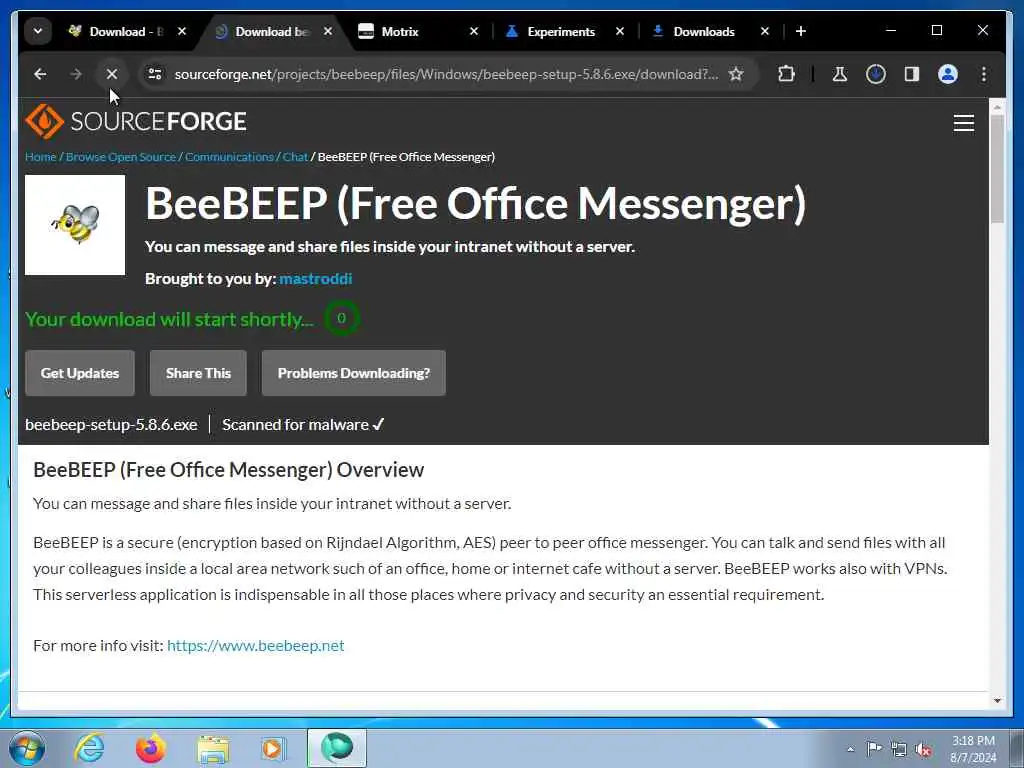Open the Communications breadcrumb link
This screenshot has width=1024, height=768.
pyautogui.click(x=229, y=157)
